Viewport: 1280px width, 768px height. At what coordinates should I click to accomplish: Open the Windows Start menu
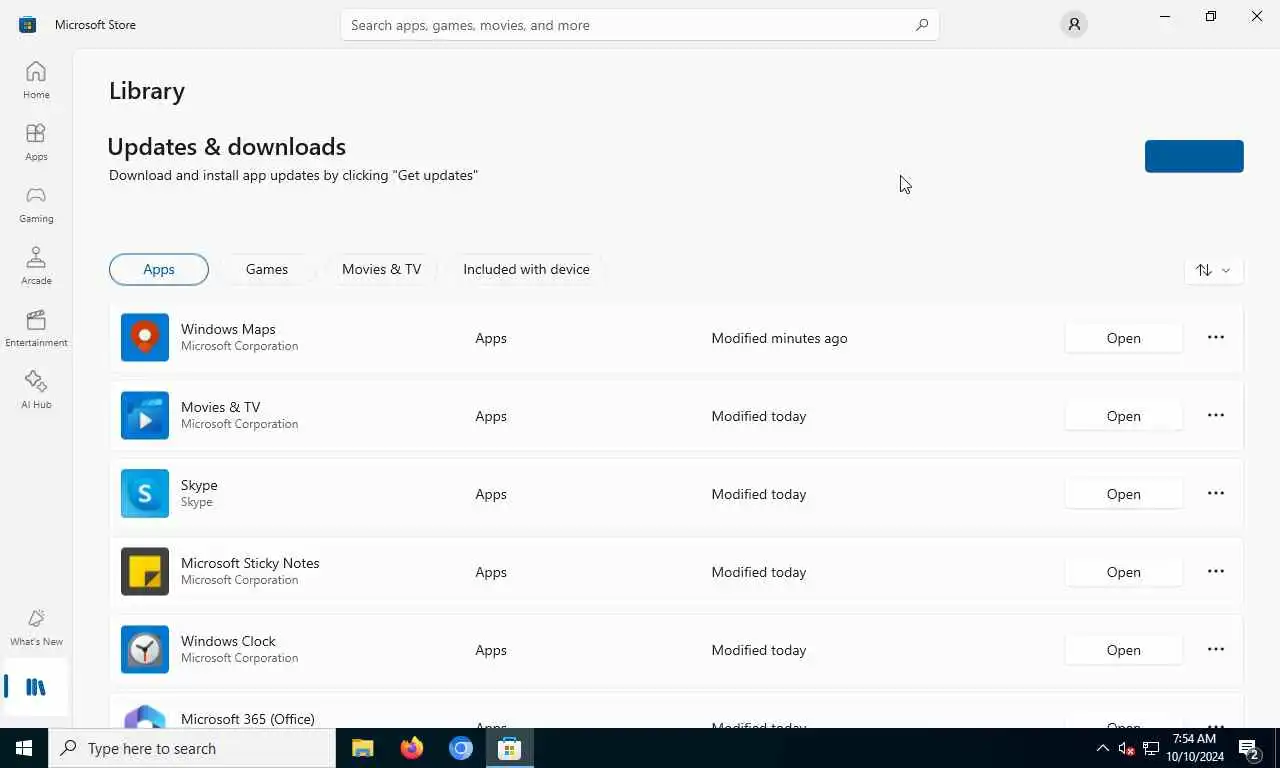point(24,748)
